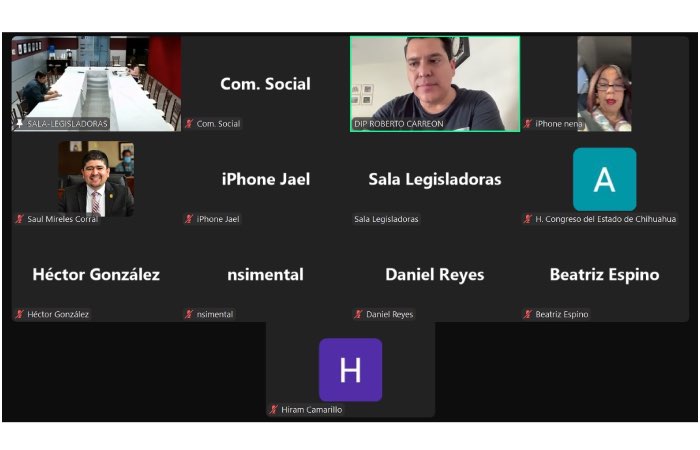The width and height of the screenshot is (700, 450).
Task: Click muted mic icon beside Daniel Reyes label
Action: 358,314
